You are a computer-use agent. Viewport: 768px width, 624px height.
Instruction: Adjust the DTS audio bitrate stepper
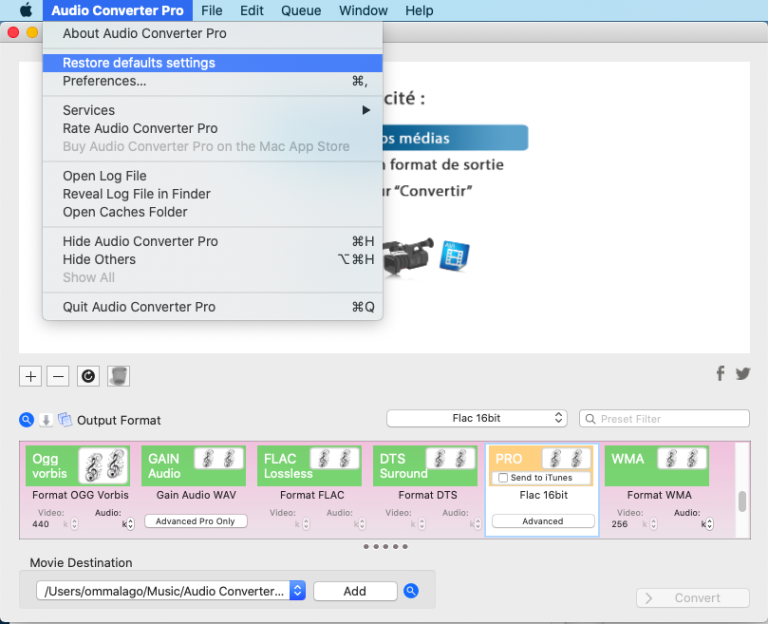[478, 524]
